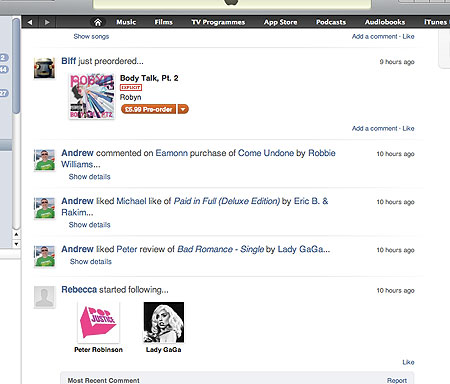The width and height of the screenshot is (450, 384).
Task: Report the most recent comment
Action: [x=397, y=380]
